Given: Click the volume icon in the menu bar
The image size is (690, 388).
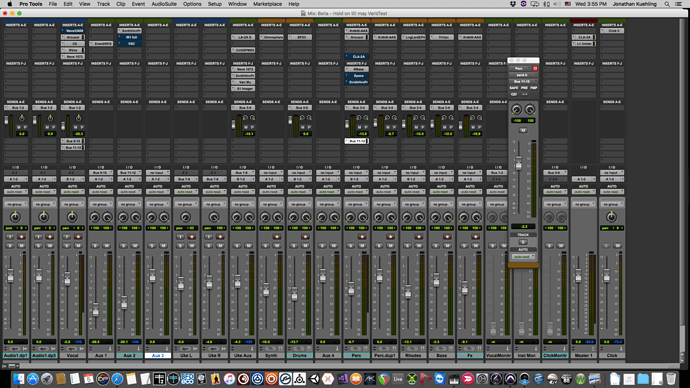Looking at the screenshot, I should (557, 4).
